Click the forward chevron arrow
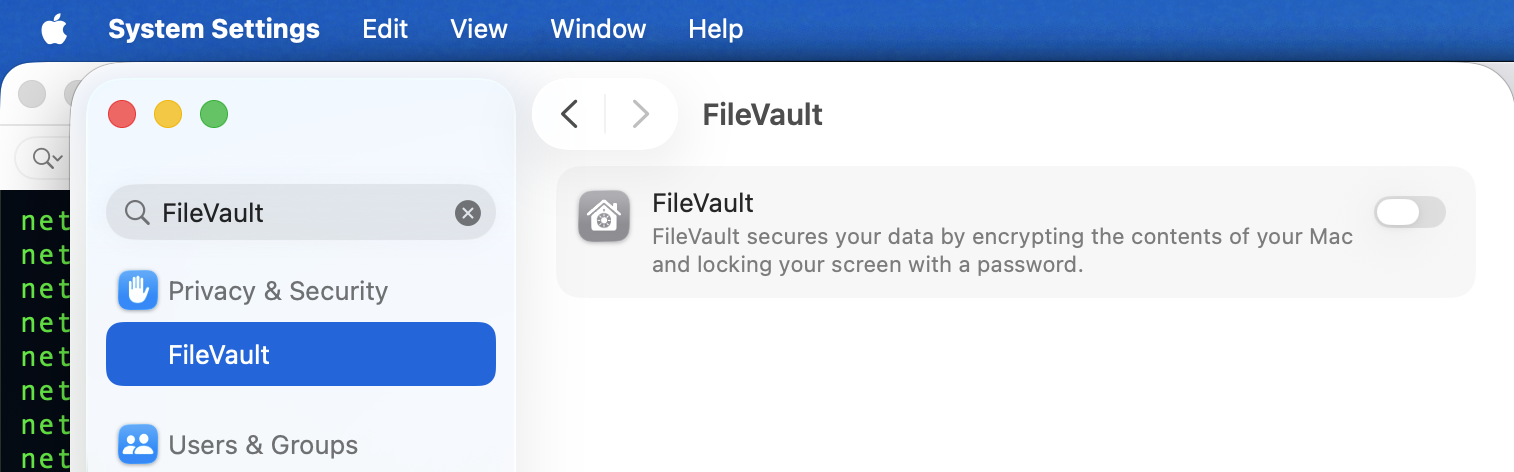Viewport: 1514px width, 472px height. [641, 114]
